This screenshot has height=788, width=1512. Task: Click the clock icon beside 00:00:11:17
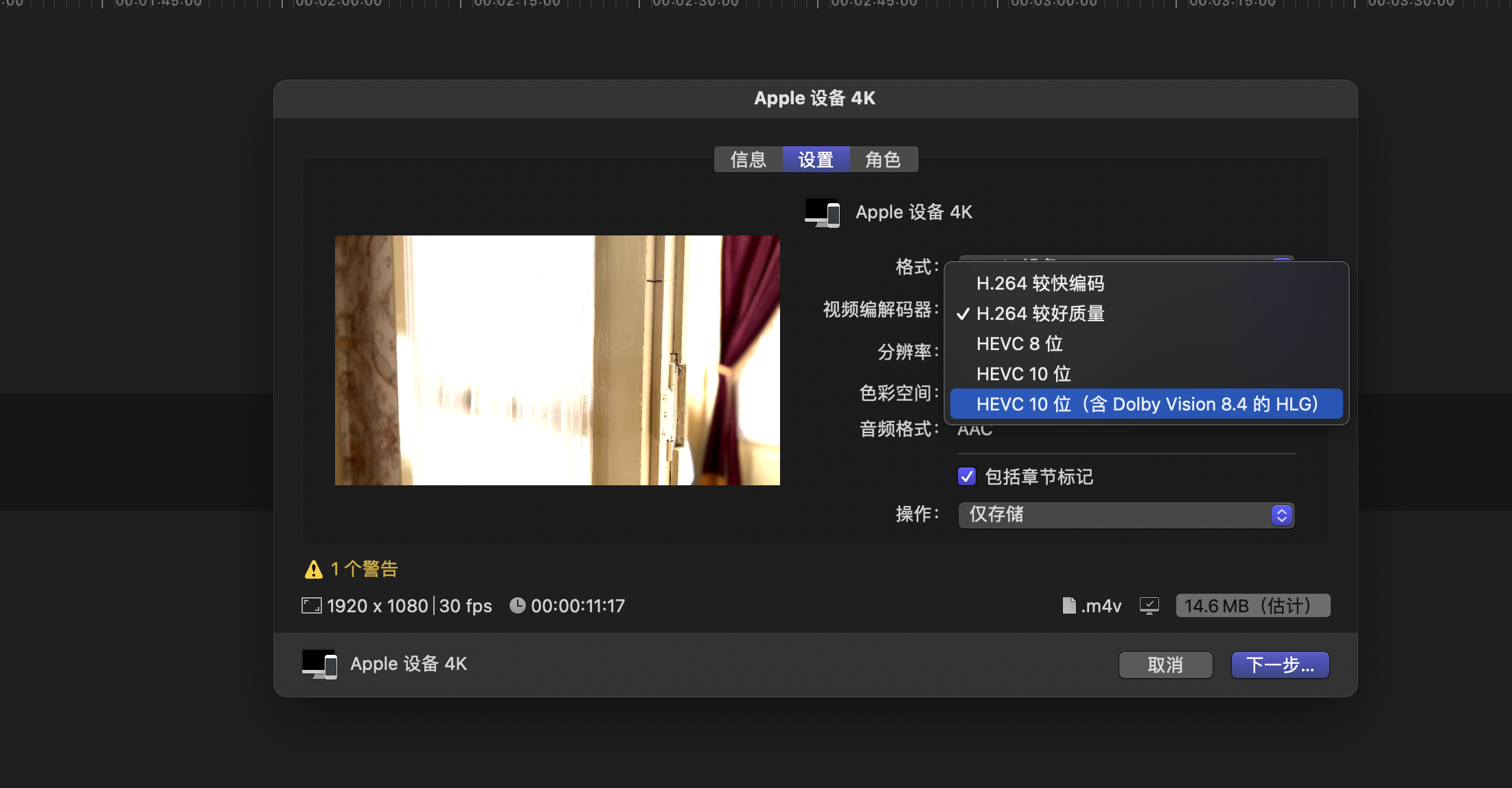517,605
